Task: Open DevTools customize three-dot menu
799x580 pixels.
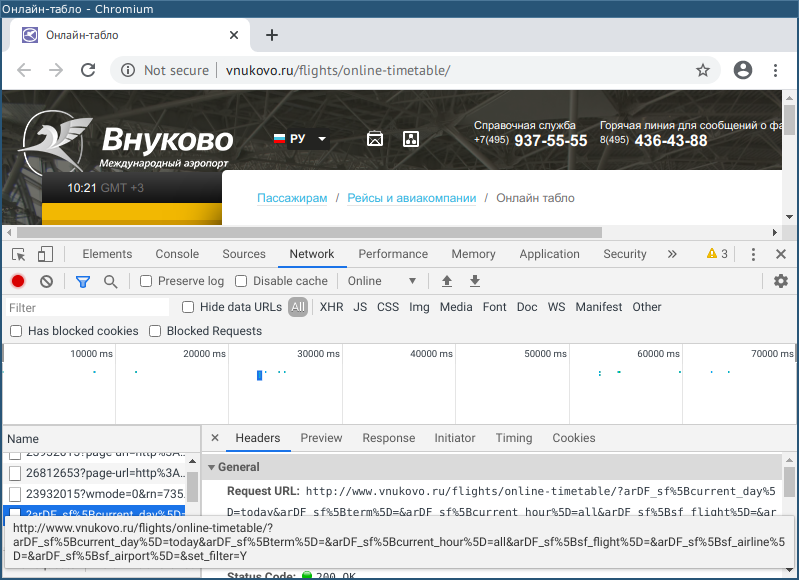Action: (753, 254)
